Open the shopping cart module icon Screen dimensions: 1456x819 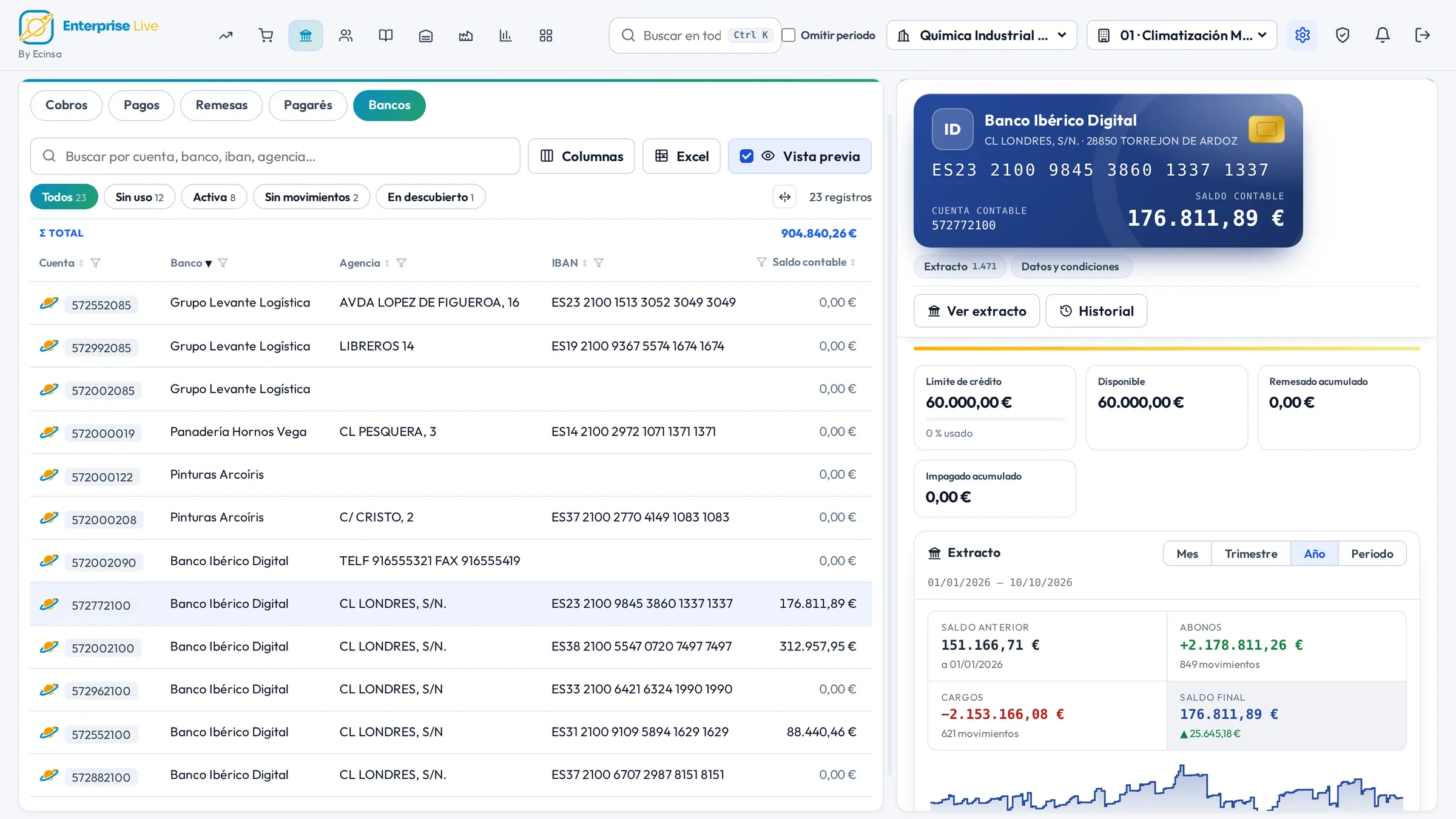[x=266, y=35]
